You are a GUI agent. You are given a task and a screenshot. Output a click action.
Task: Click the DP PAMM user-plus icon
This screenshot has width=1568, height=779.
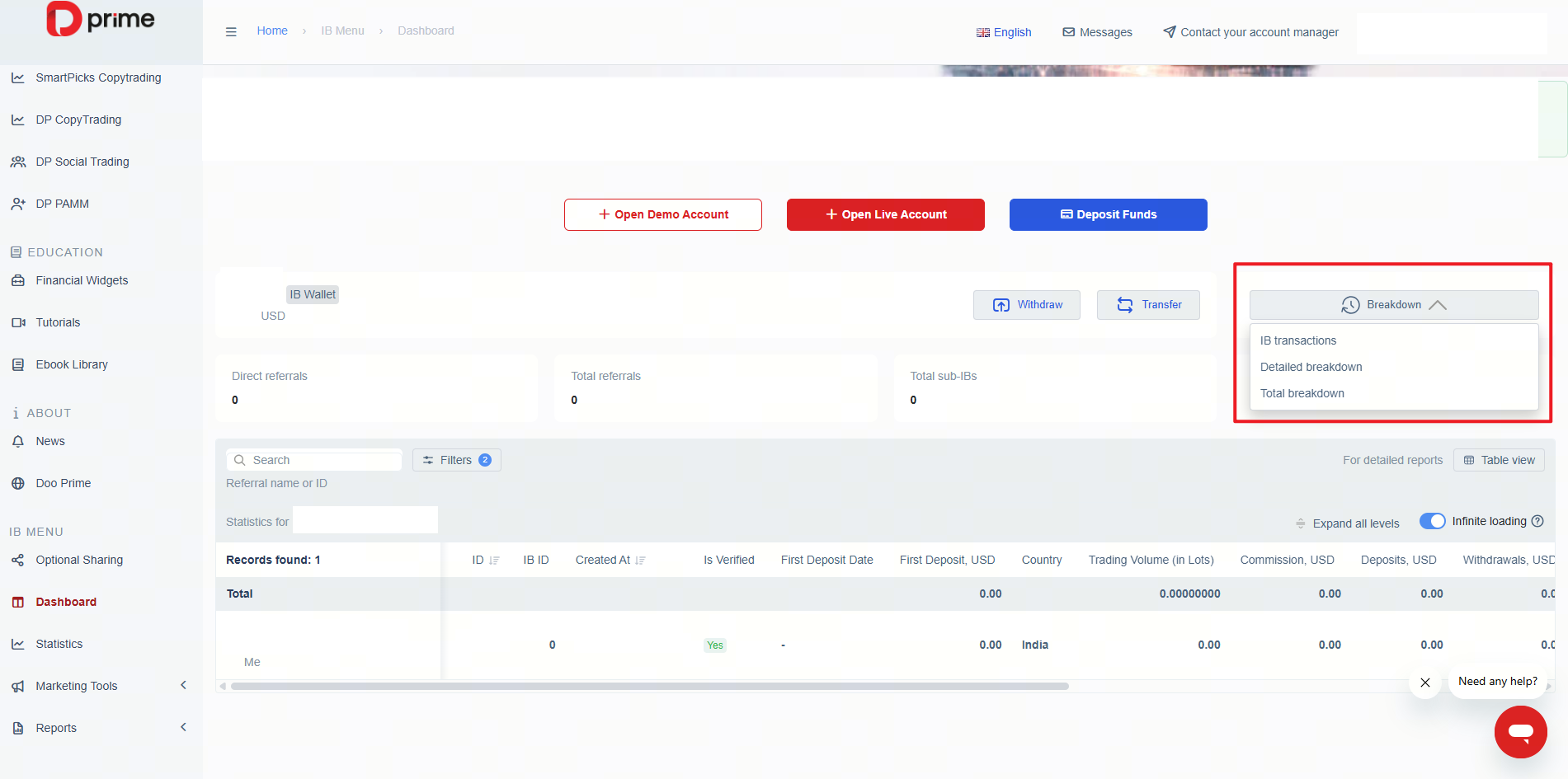pos(17,204)
